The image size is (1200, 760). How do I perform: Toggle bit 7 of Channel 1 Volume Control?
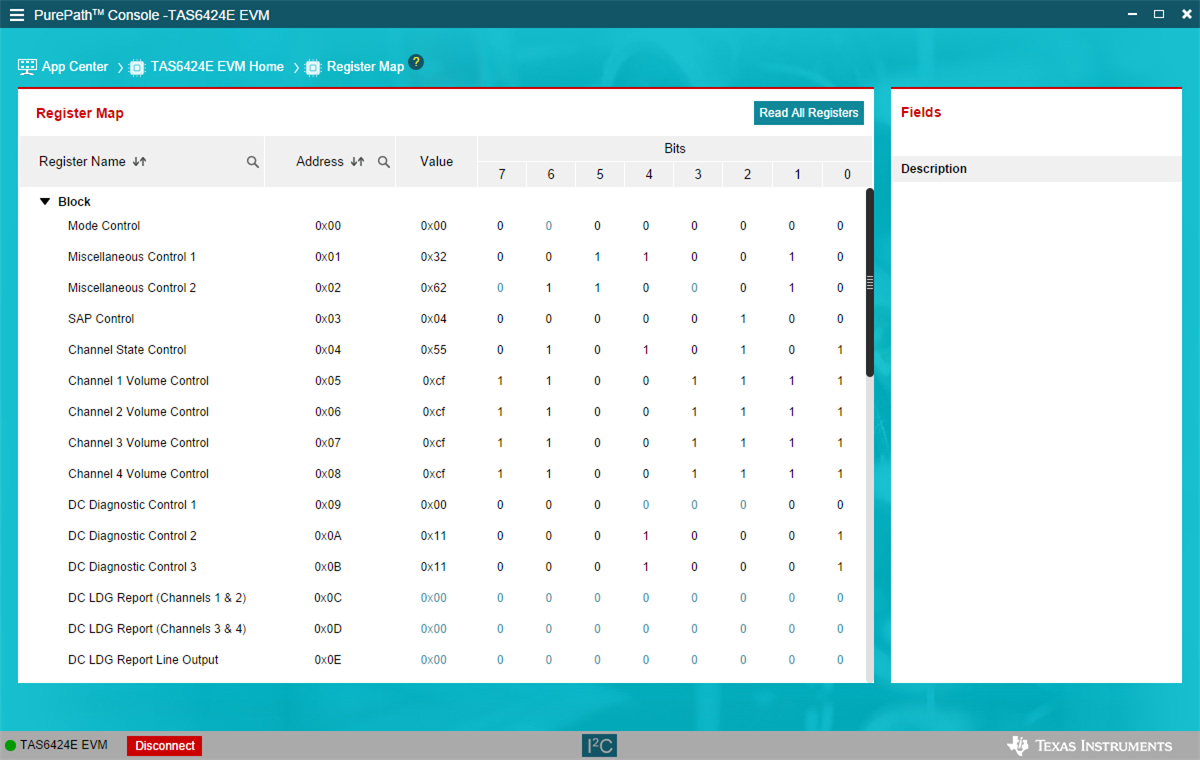coord(500,380)
